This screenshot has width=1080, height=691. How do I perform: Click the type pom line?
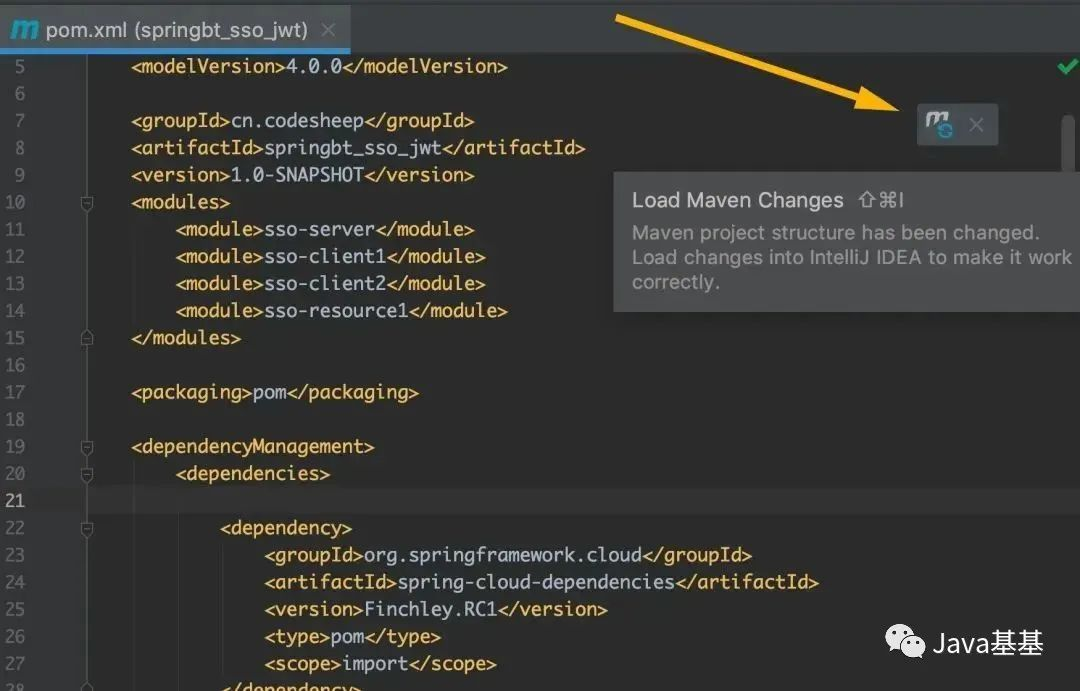pyautogui.click(x=352, y=637)
